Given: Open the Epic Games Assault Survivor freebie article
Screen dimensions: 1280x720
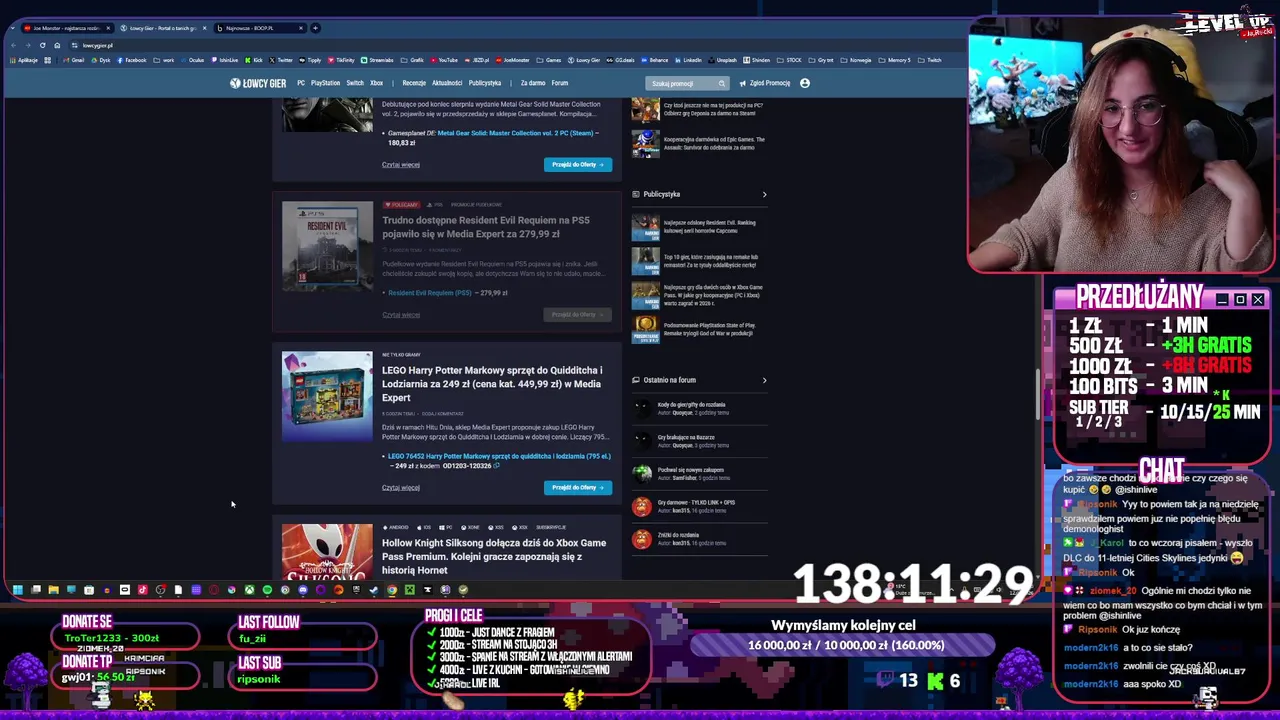Looking at the screenshot, I should 714,144.
